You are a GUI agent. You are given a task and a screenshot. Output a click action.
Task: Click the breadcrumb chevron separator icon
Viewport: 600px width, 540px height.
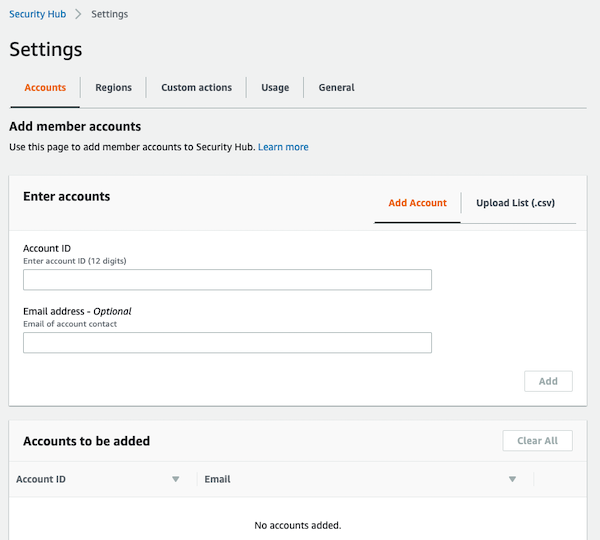78,14
